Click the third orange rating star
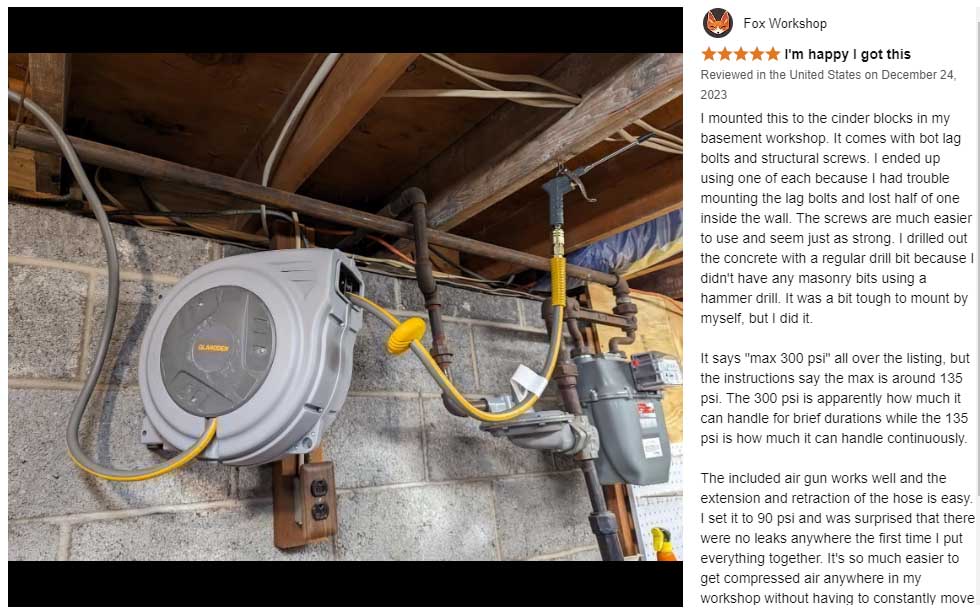The height and width of the screenshot is (613, 980). point(741,54)
